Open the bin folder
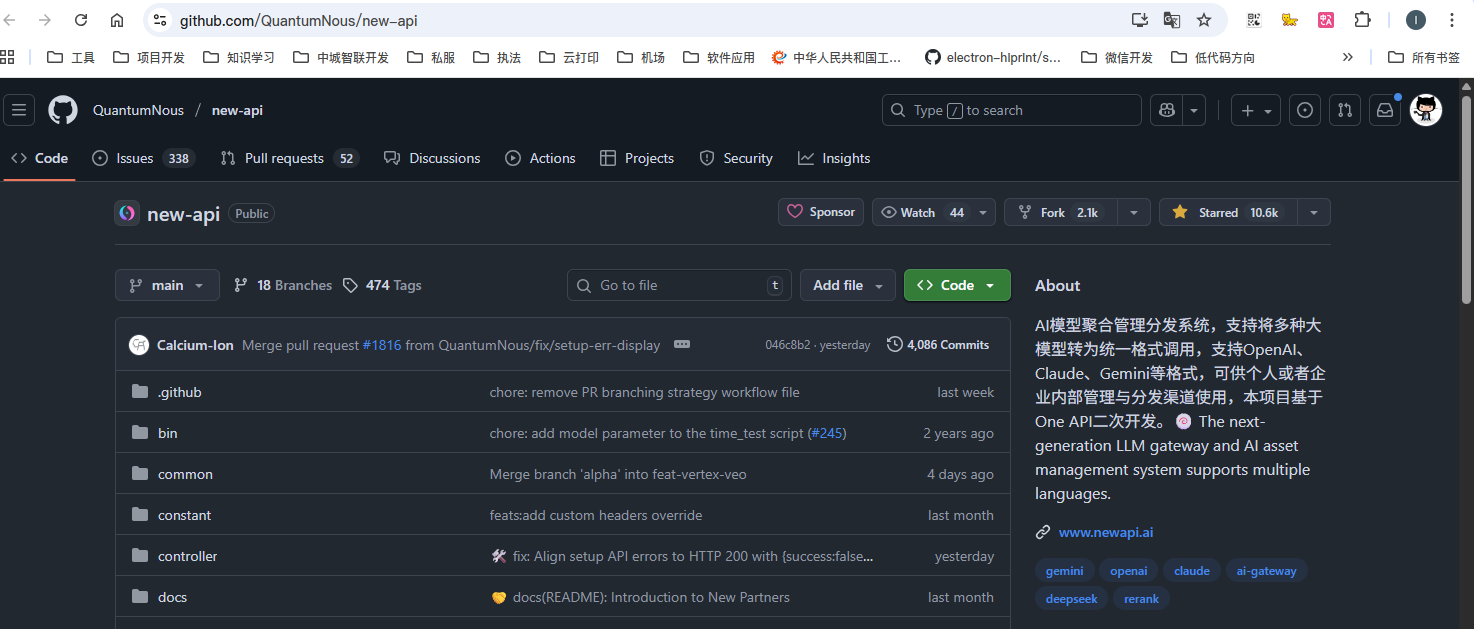The height and width of the screenshot is (629, 1474). coord(167,433)
